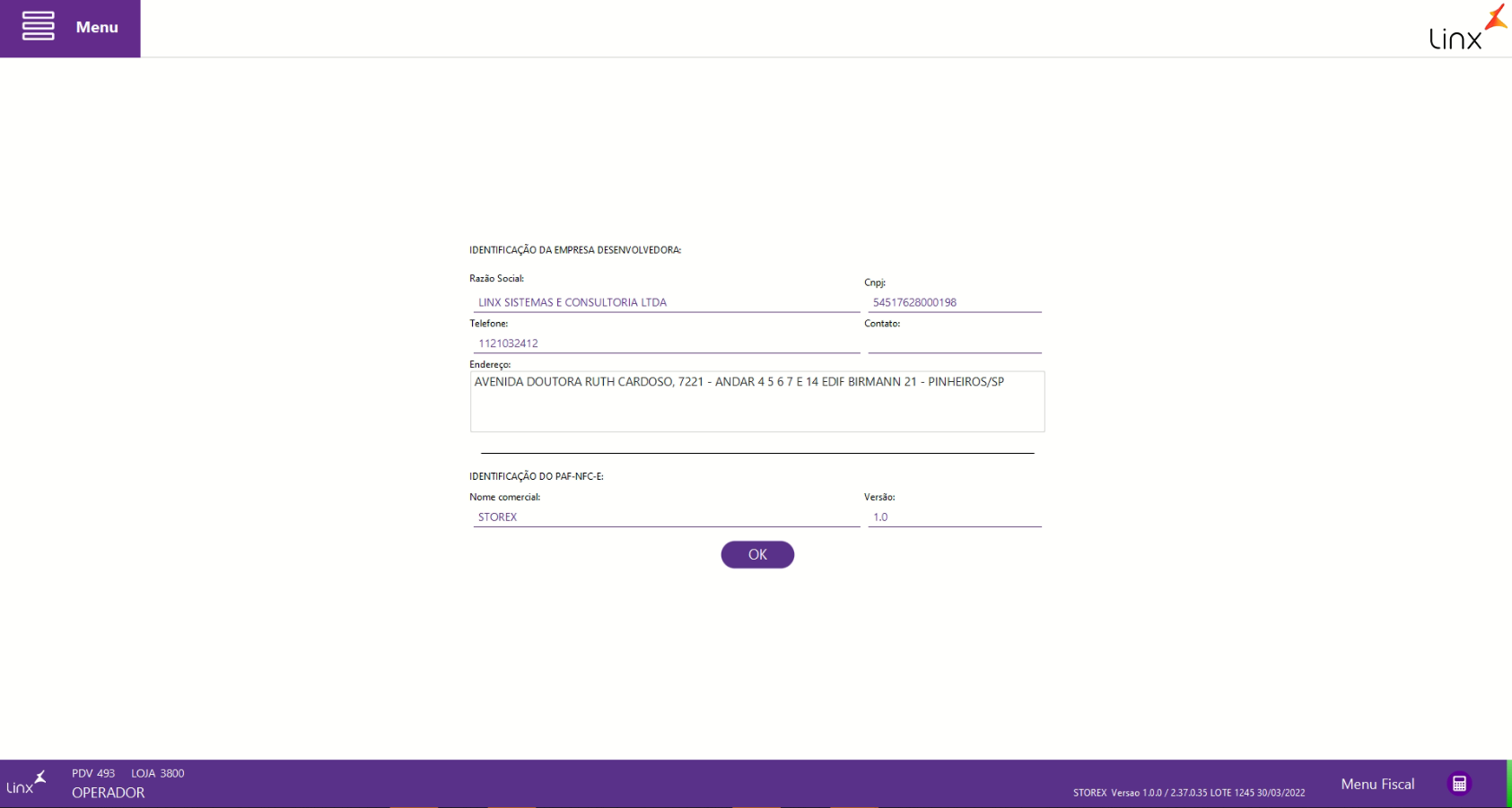Click the Nome comercial label
Screen dimensions: 1512x808
tap(504, 497)
